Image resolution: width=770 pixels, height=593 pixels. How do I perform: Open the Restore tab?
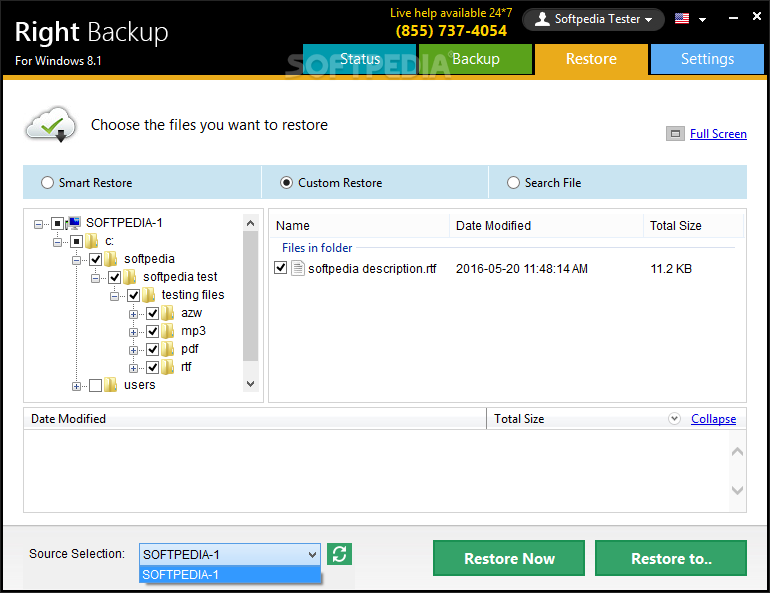tap(591, 60)
